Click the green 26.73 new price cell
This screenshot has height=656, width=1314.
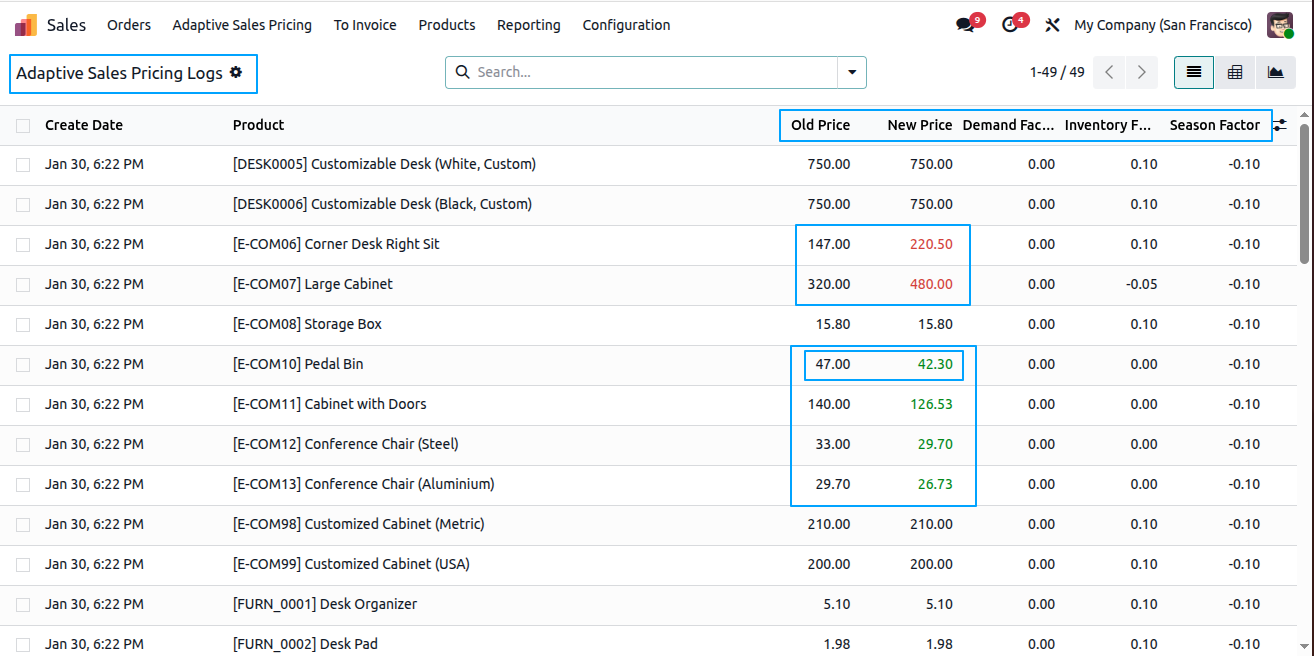pyautogui.click(x=935, y=484)
